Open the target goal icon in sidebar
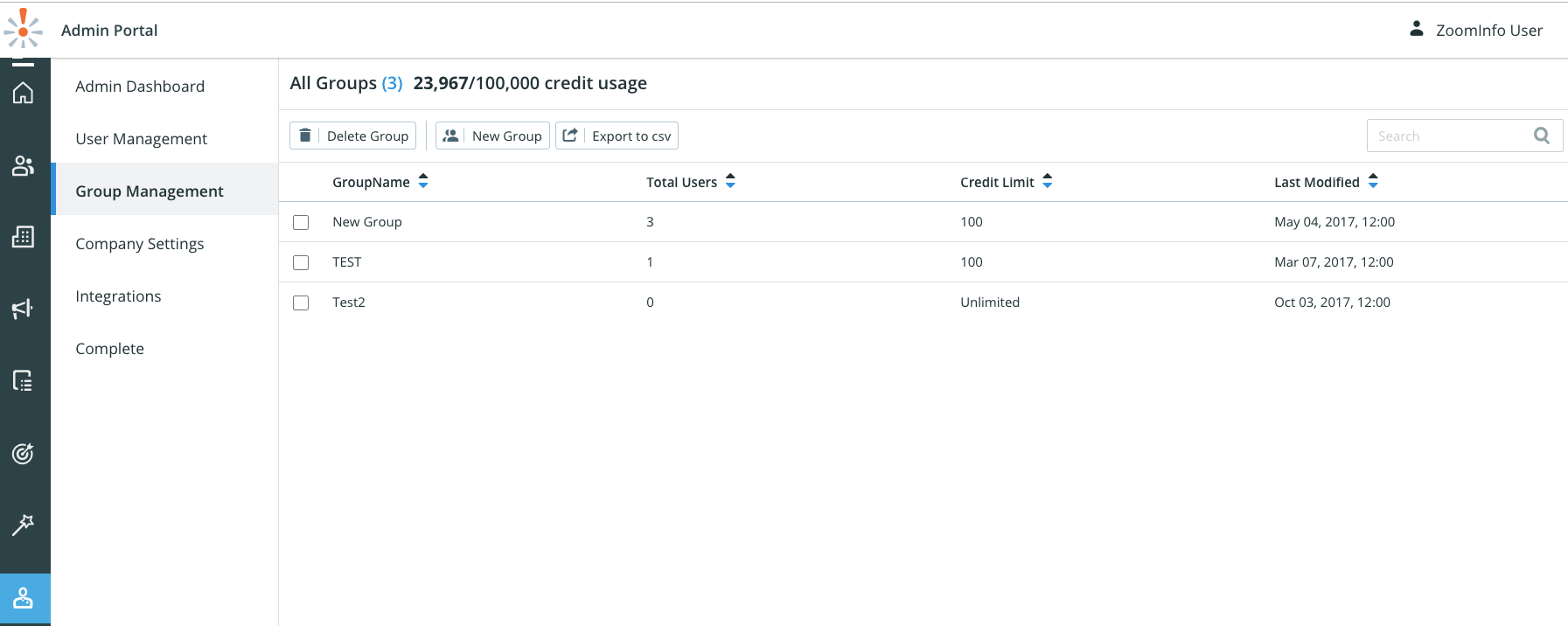 pos(24,453)
